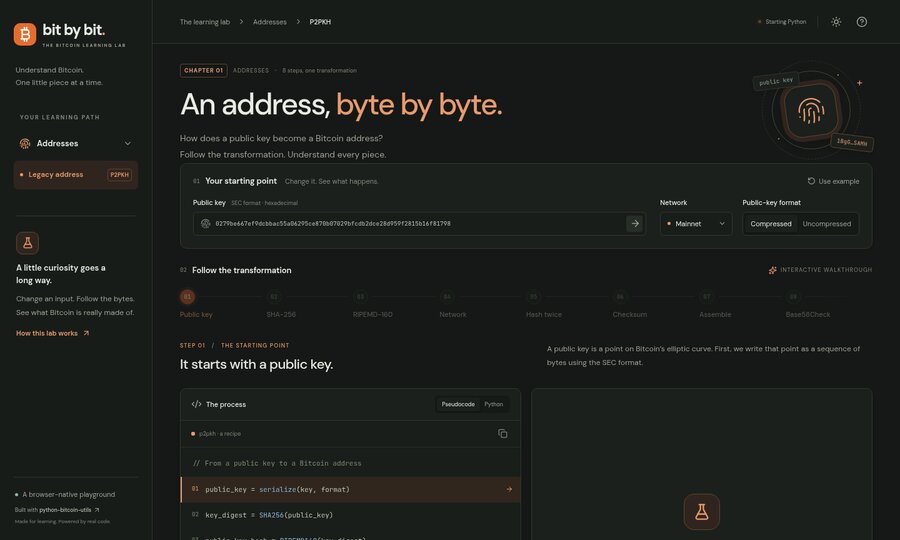Go to step 05 Hash twice
Image resolution: width=900 pixels, height=540 pixels.
click(x=544, y=304)
